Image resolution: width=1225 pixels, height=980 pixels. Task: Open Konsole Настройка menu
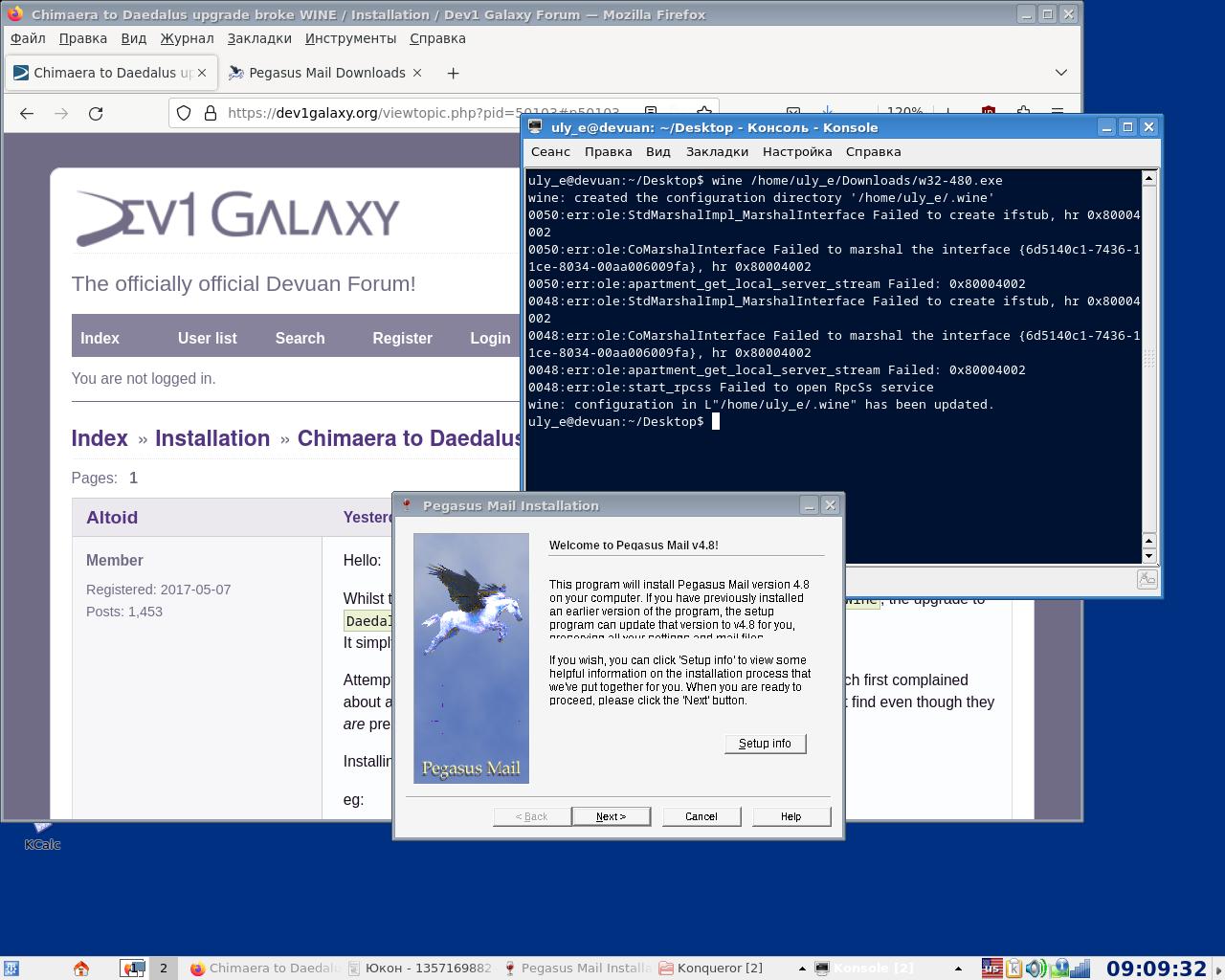(797, 151)
